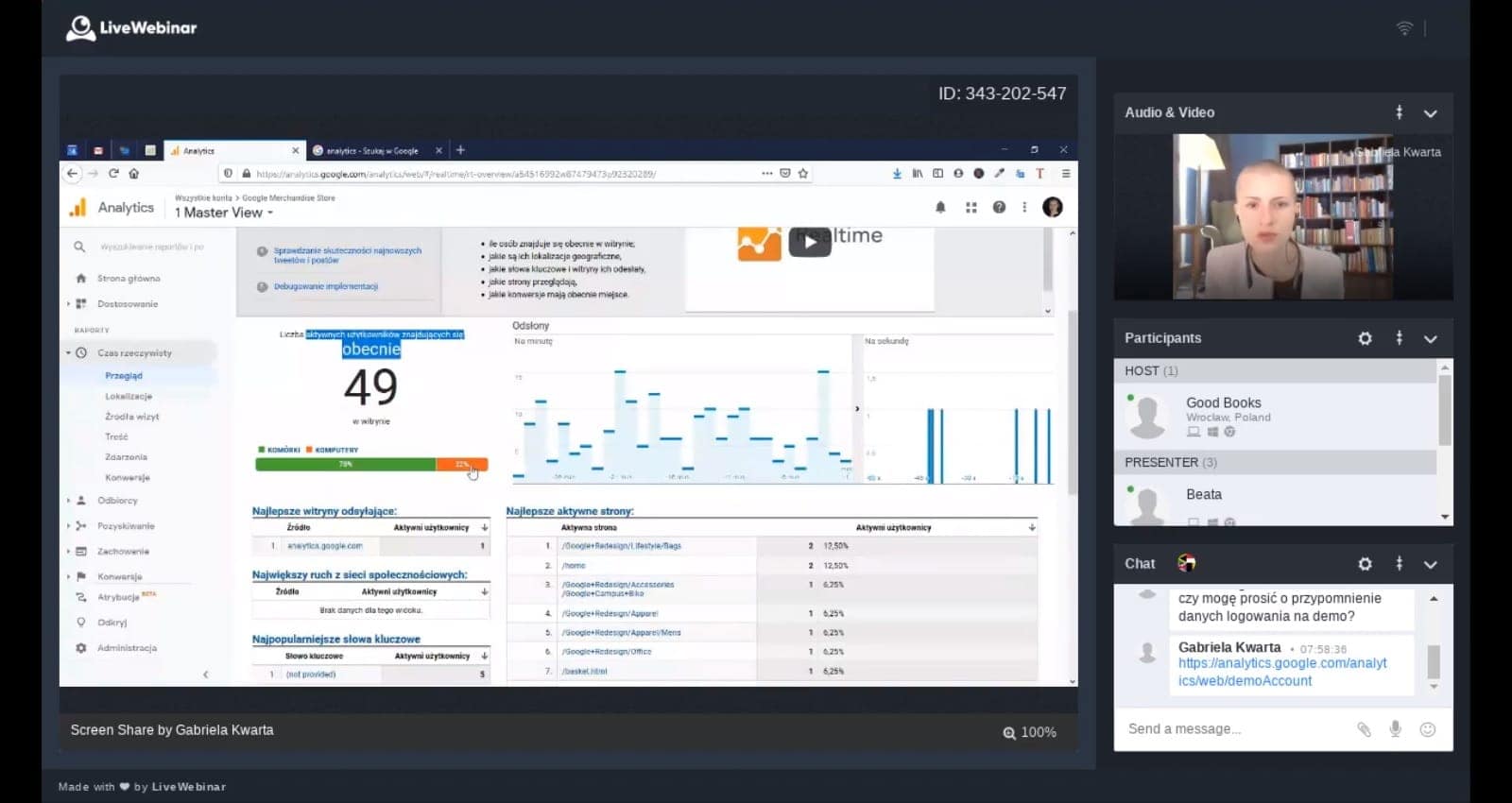
Task: Click the chat attachment paperclip icon
Action: point(1364,729)
